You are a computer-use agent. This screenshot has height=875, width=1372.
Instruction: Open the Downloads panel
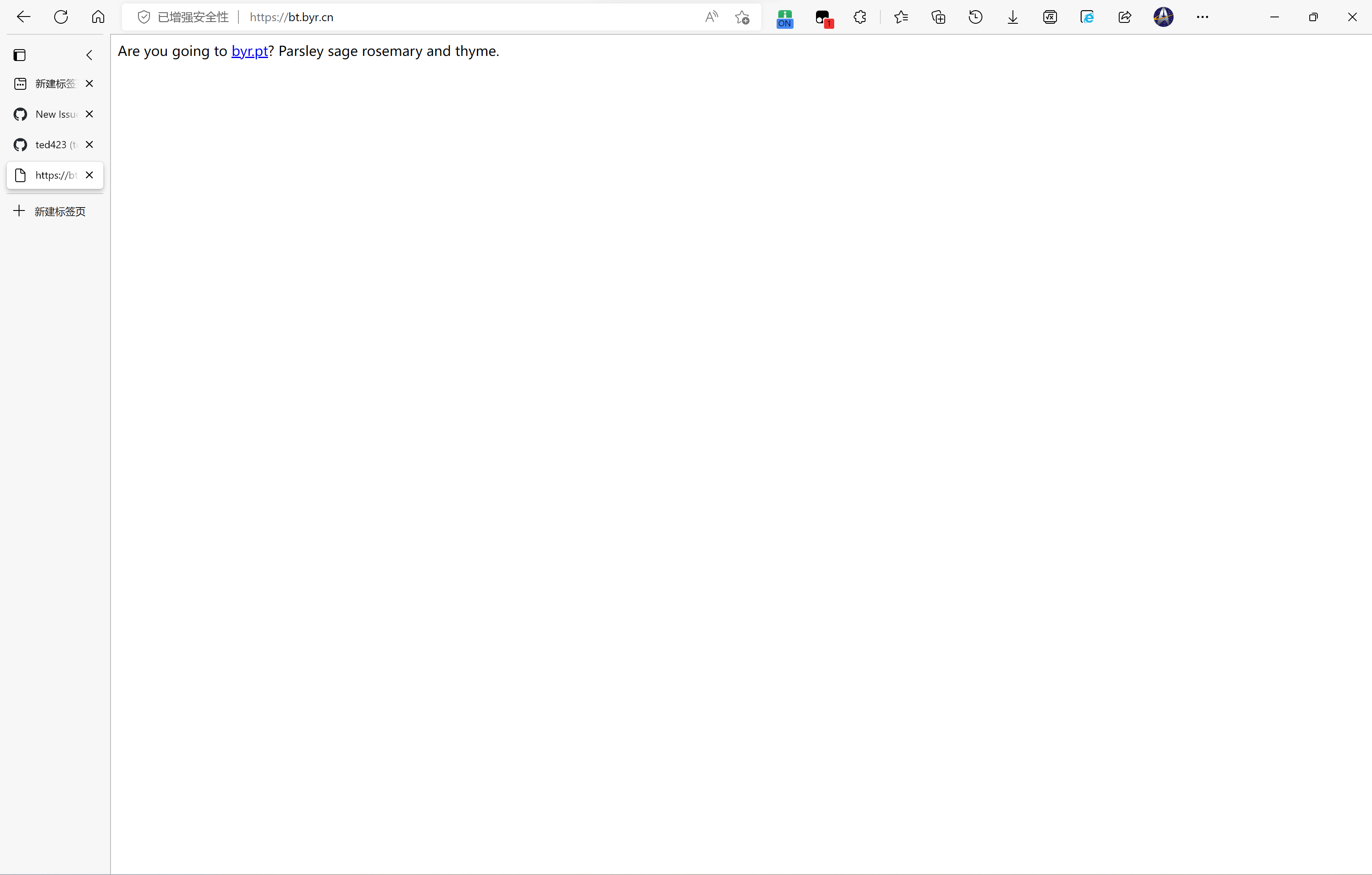(x=1012, y=17)
